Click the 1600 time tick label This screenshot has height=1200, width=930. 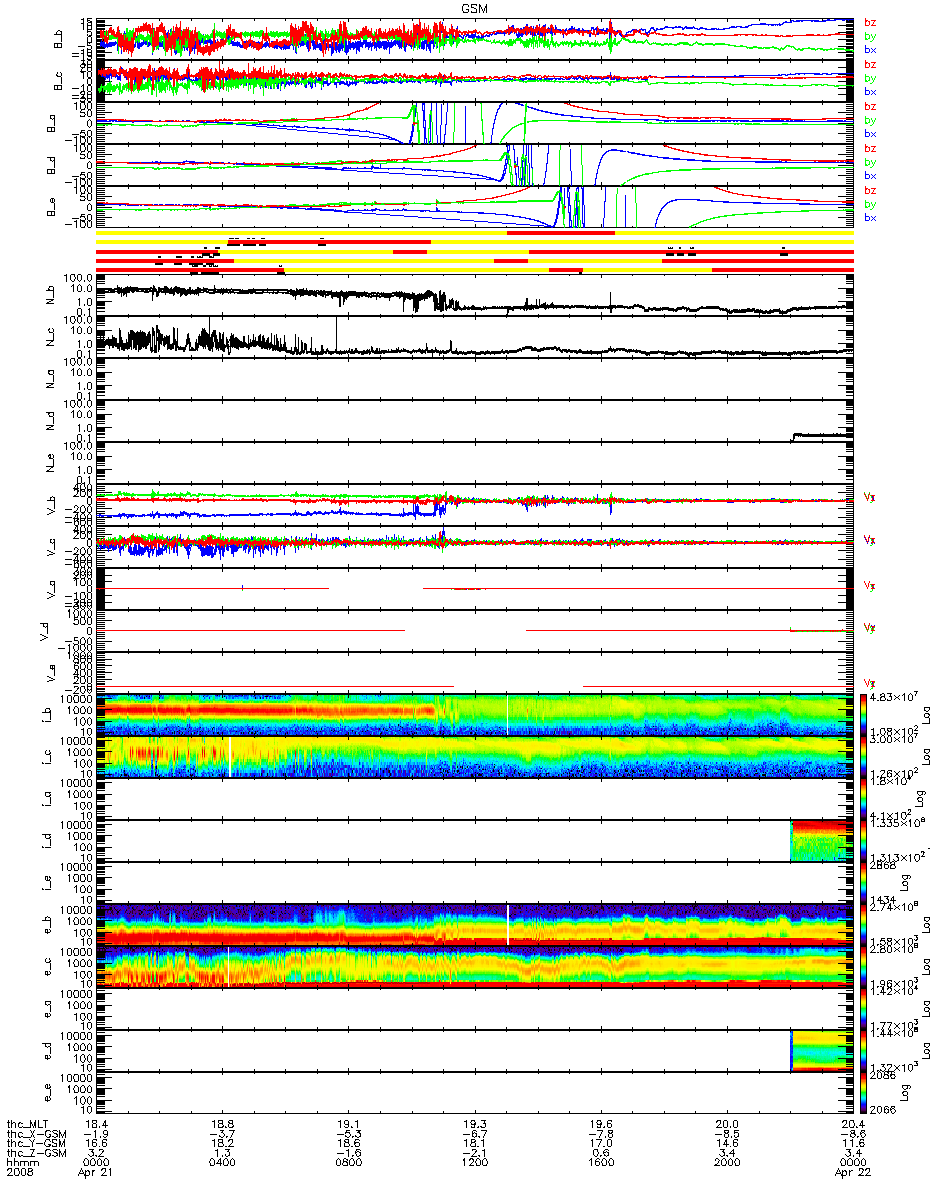click(601, 1161)
